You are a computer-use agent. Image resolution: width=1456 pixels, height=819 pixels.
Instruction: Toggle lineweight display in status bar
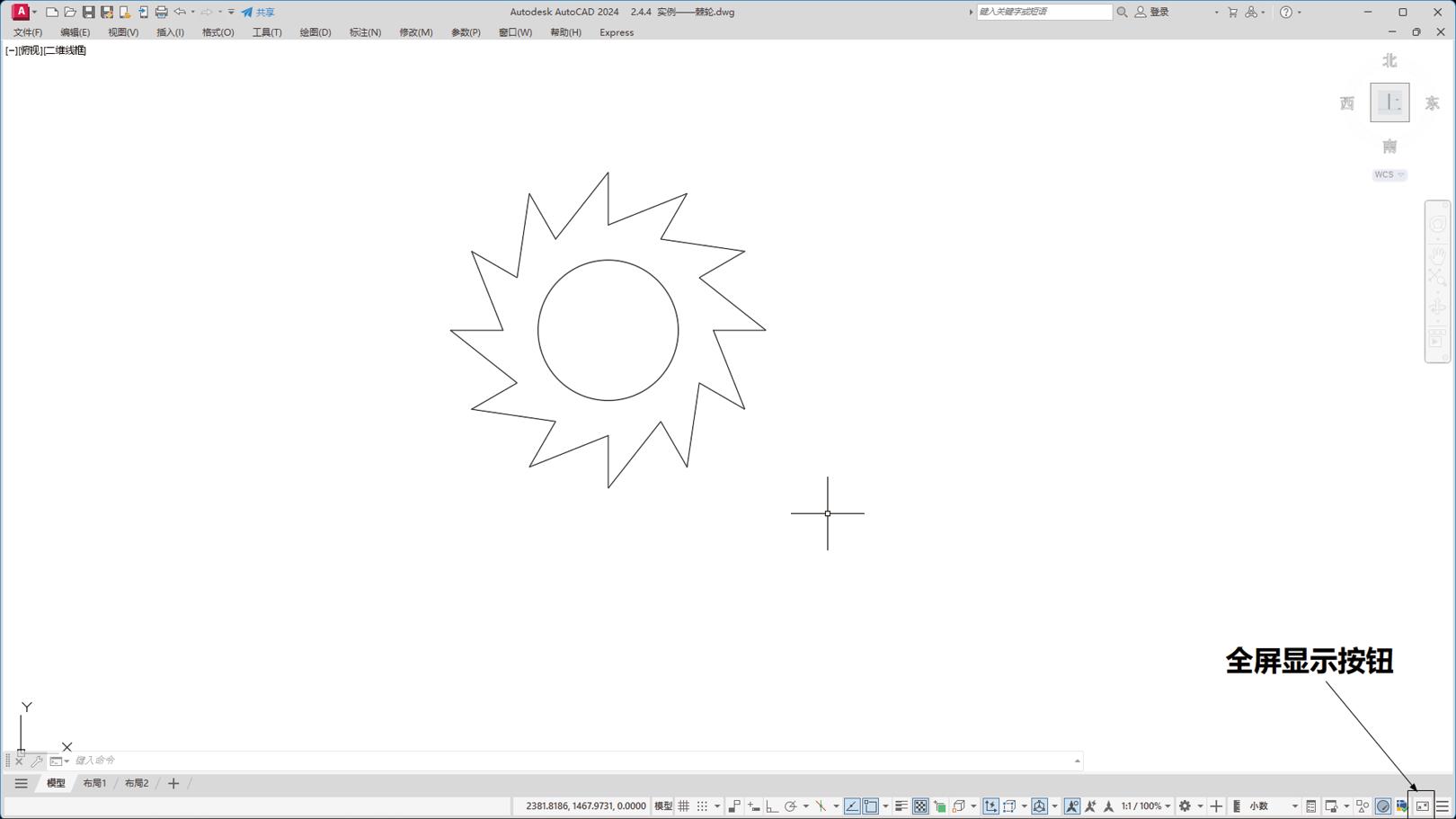click(901, 806)
